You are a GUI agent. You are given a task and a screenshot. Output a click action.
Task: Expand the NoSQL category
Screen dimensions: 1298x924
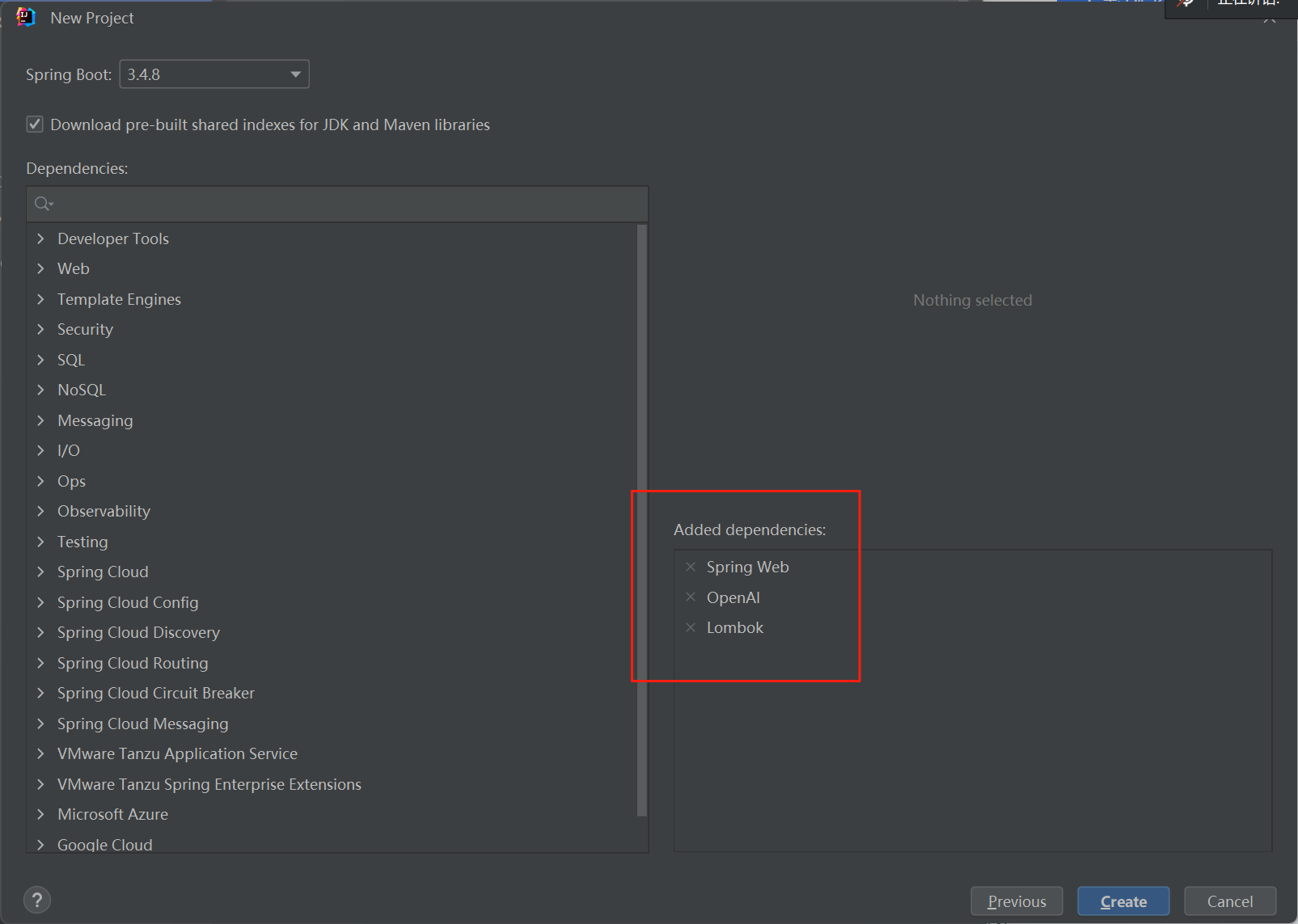tap(40, 390)
